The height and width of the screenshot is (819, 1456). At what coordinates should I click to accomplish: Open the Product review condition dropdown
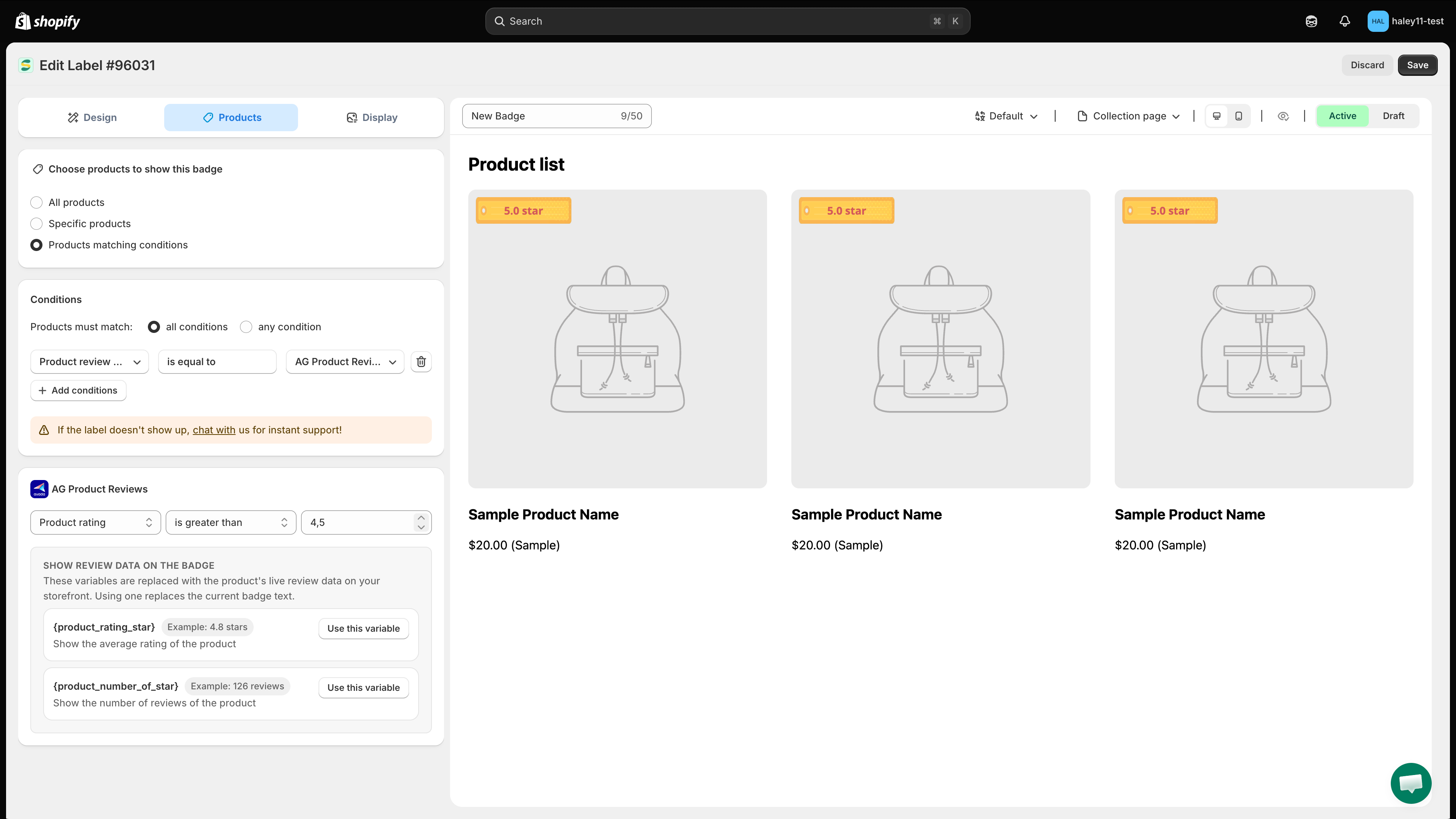tap(89, 362)
